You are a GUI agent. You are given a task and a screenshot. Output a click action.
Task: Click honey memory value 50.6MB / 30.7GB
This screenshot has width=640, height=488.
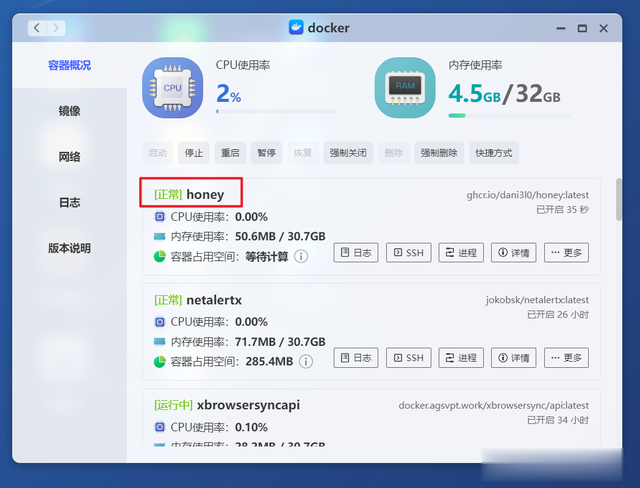click(280, 237)
